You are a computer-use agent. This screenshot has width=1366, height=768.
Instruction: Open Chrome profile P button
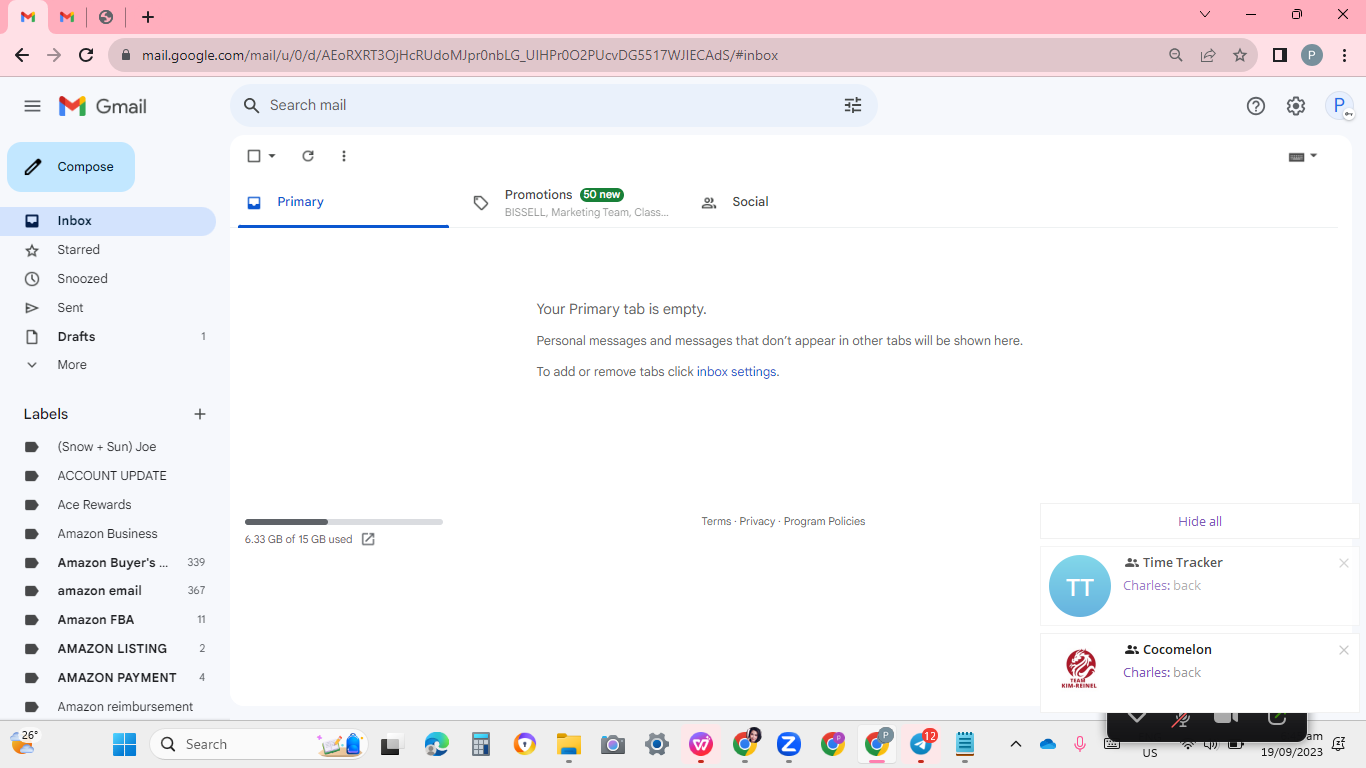(x=1312, y=55)
